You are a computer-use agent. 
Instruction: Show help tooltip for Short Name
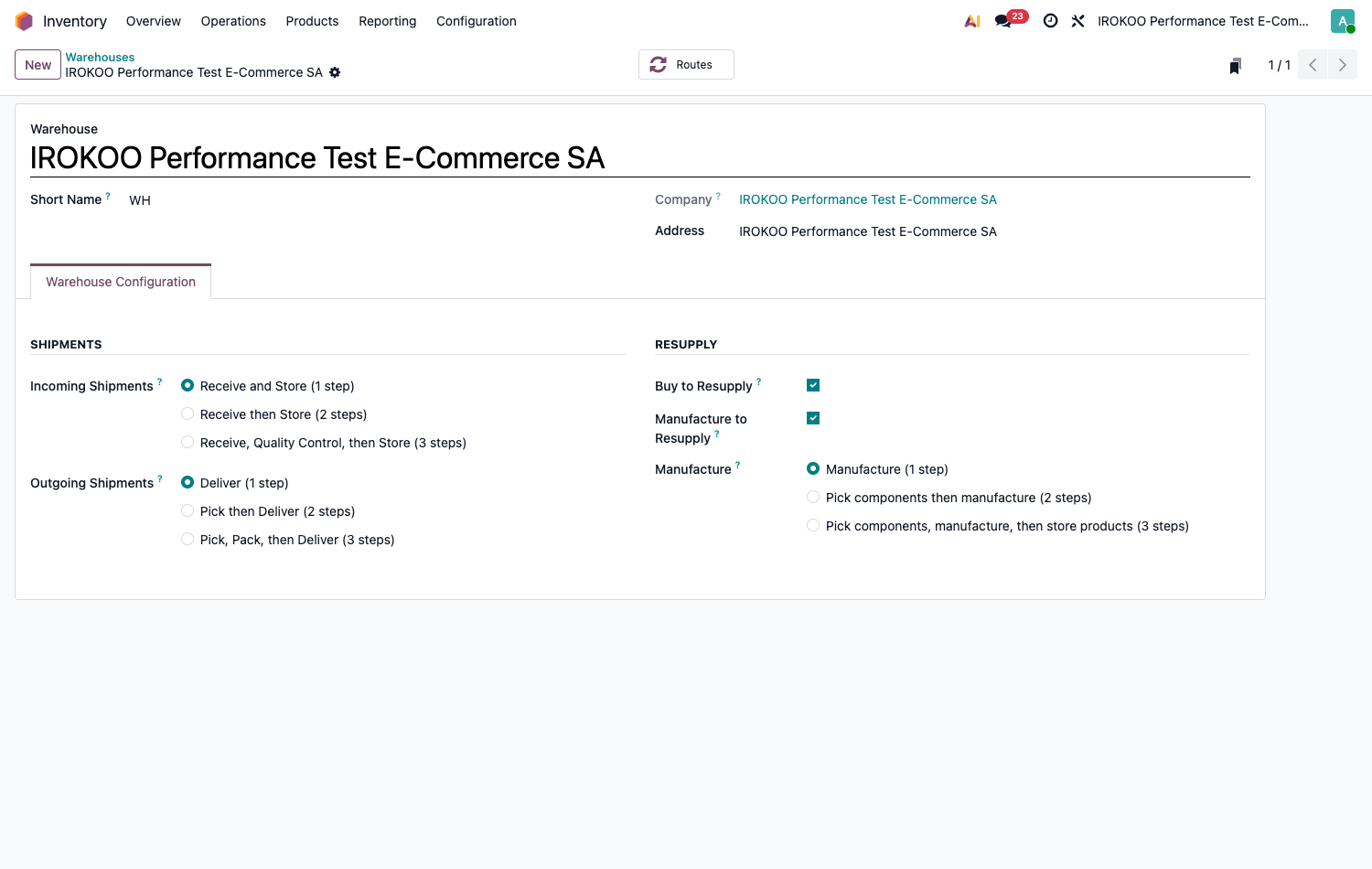coord(108,196)
